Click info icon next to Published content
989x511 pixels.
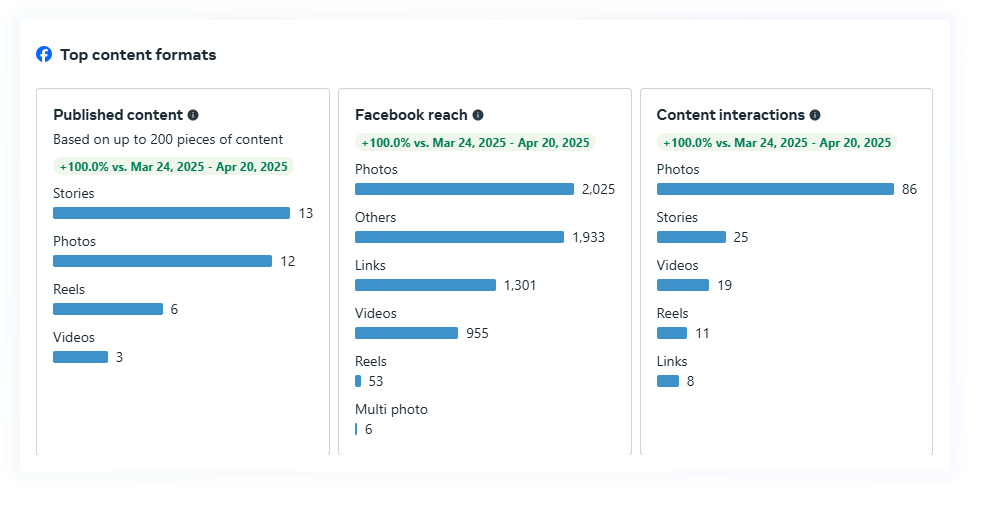pyautogui.click(x=193, y=115)
